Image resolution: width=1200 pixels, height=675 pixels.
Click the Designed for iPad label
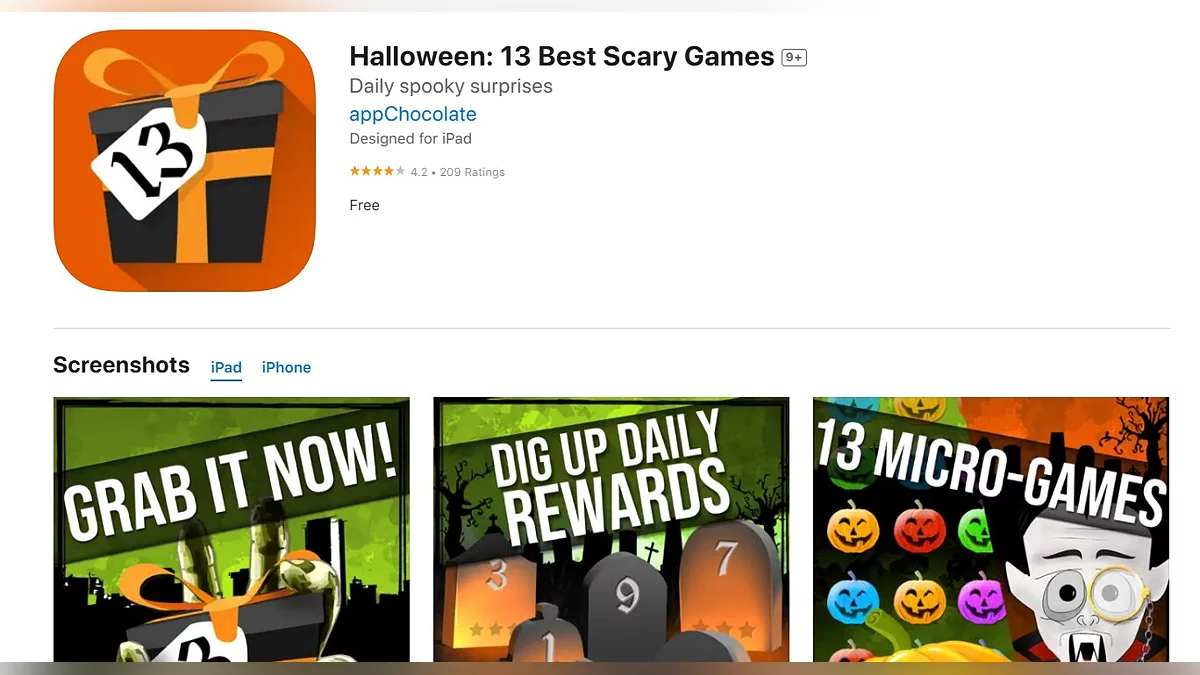410,139
